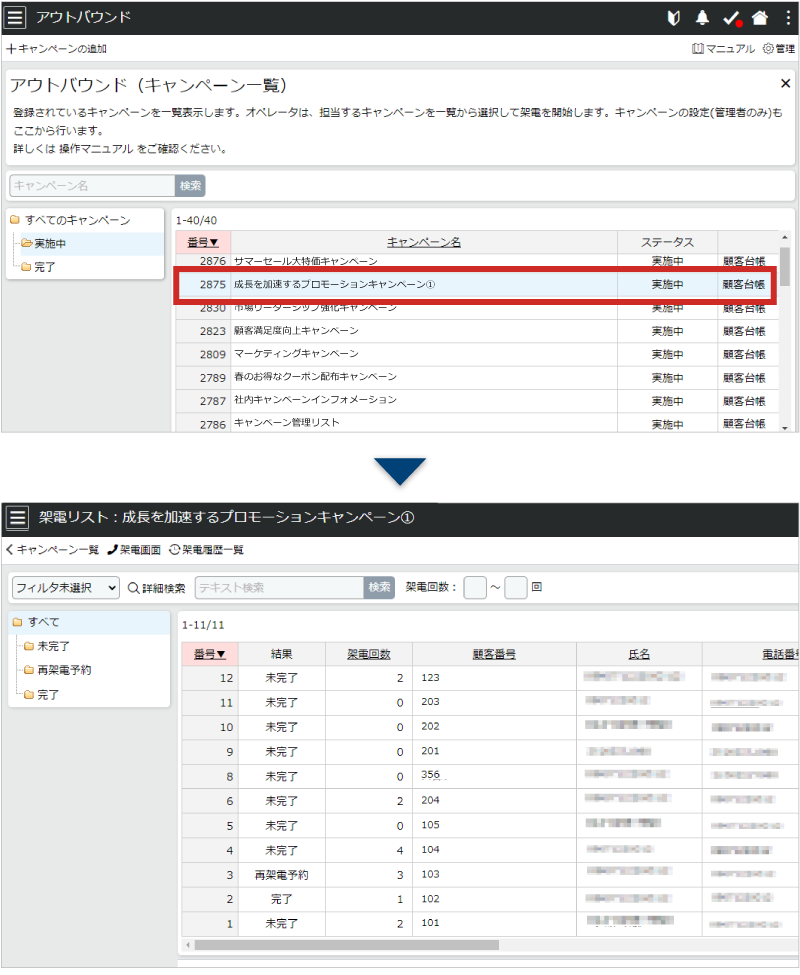Click 顧客台帳 for campaign 2875
This screenshot has width=800, height=975.
(x=744, y=284)
